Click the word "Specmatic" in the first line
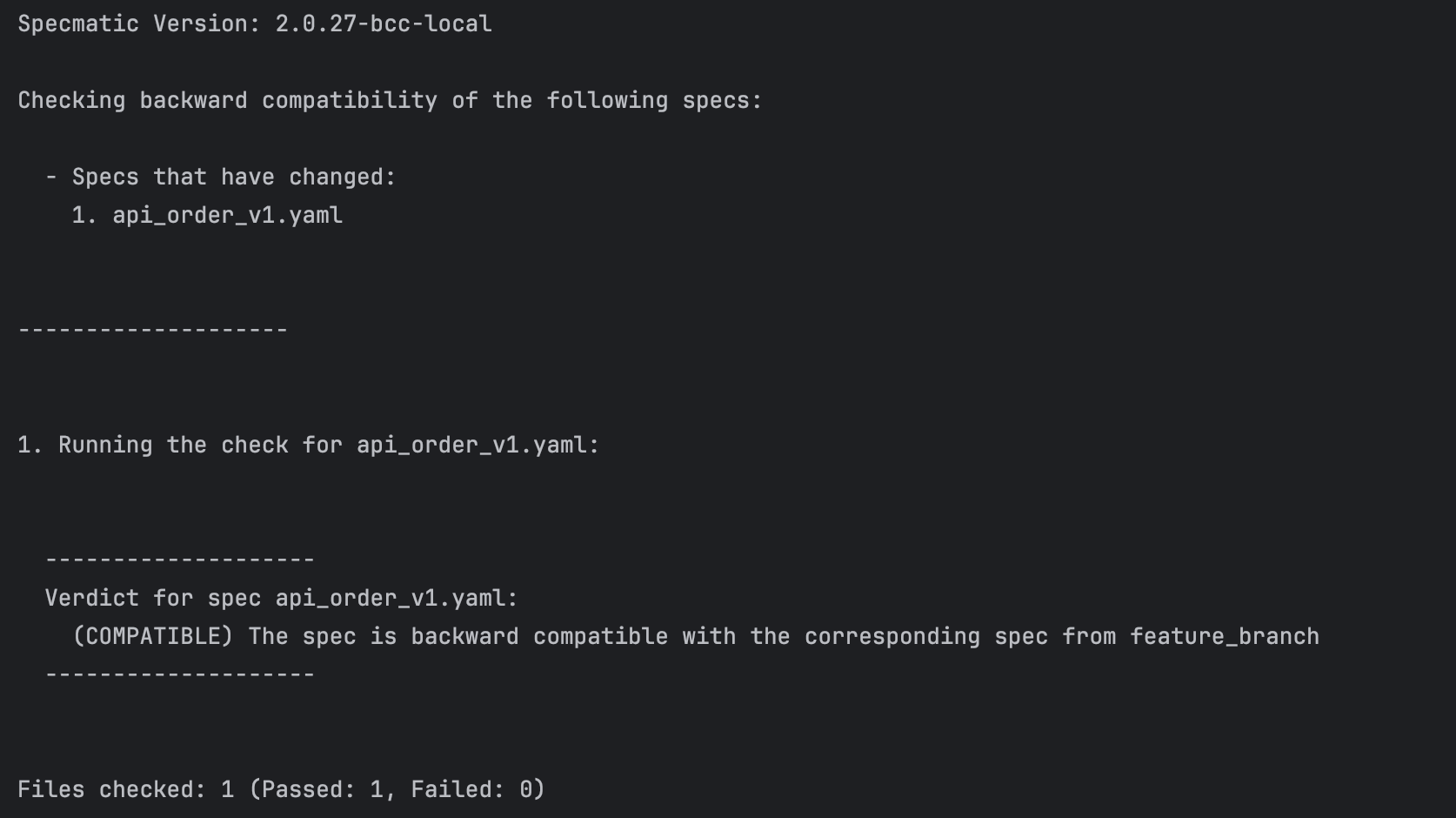The width and height of the screenshot is (1456, 818). pos(78,23)
